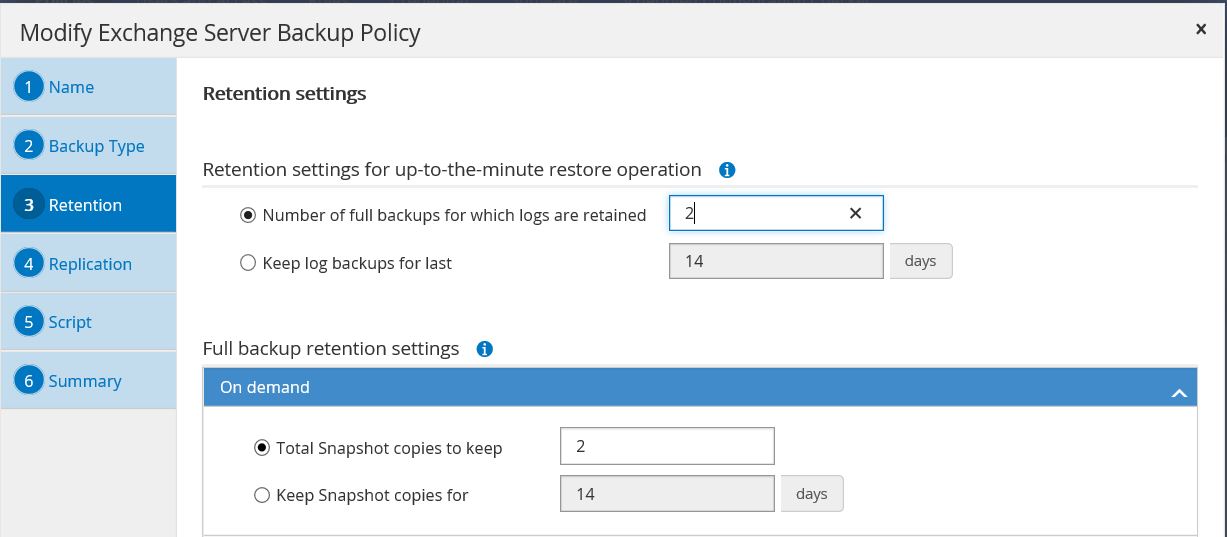Click info icon beside up-to-the-minute restore heading
Image resolution: width=1227 pixels, height=537 pixels.
click(728, 170)
